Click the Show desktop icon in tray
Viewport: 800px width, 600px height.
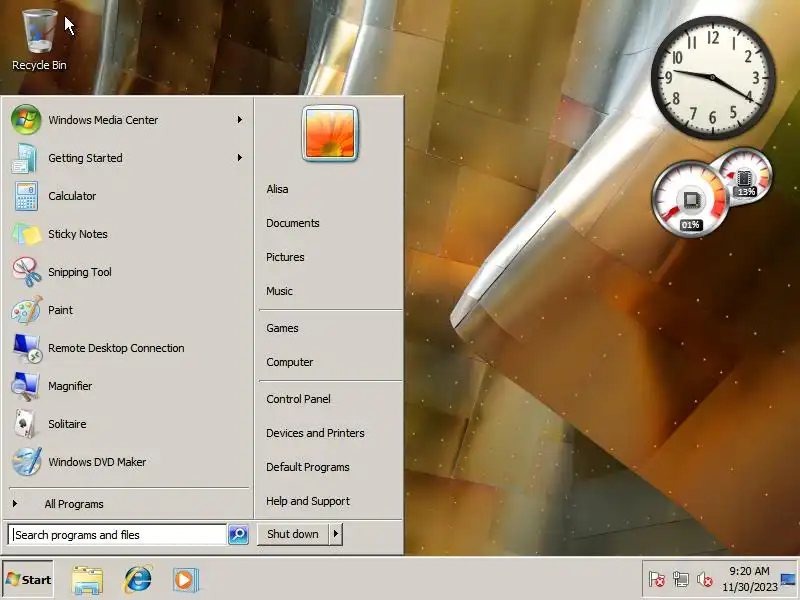click(x=788, y=580)
